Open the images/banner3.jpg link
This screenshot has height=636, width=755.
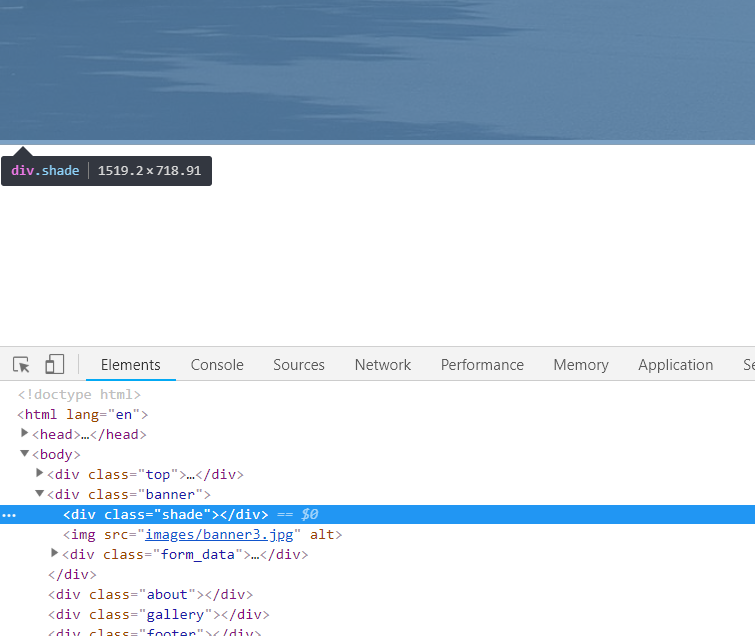point(219,534)
